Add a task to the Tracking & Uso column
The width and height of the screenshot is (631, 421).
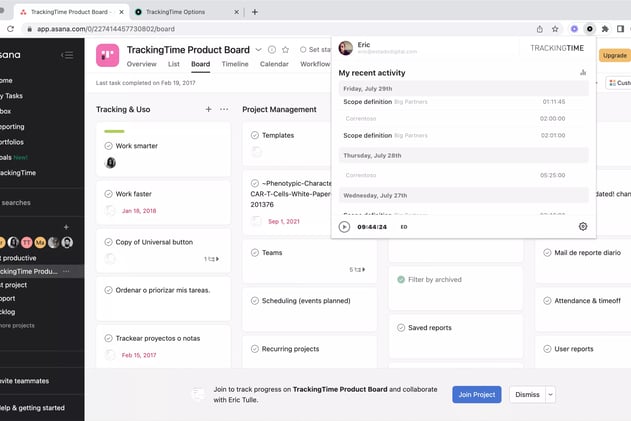(x=208, y=109)
